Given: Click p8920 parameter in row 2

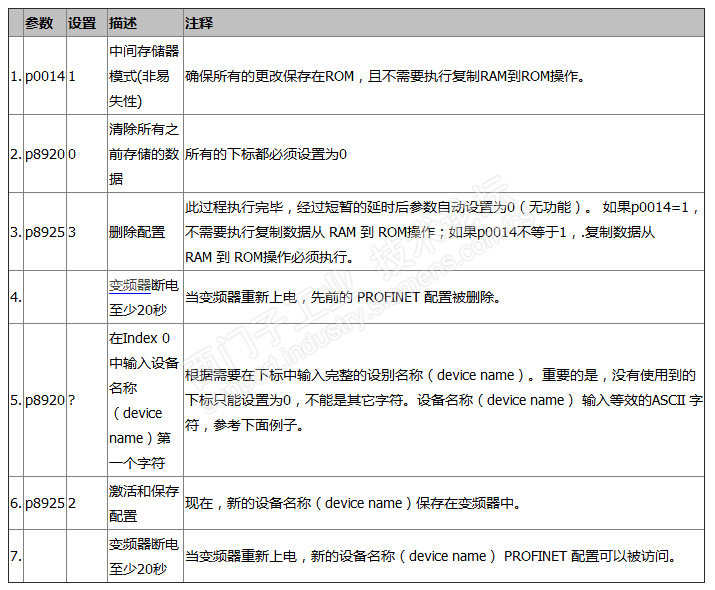Looking at the screenshot, I should 45,154.
